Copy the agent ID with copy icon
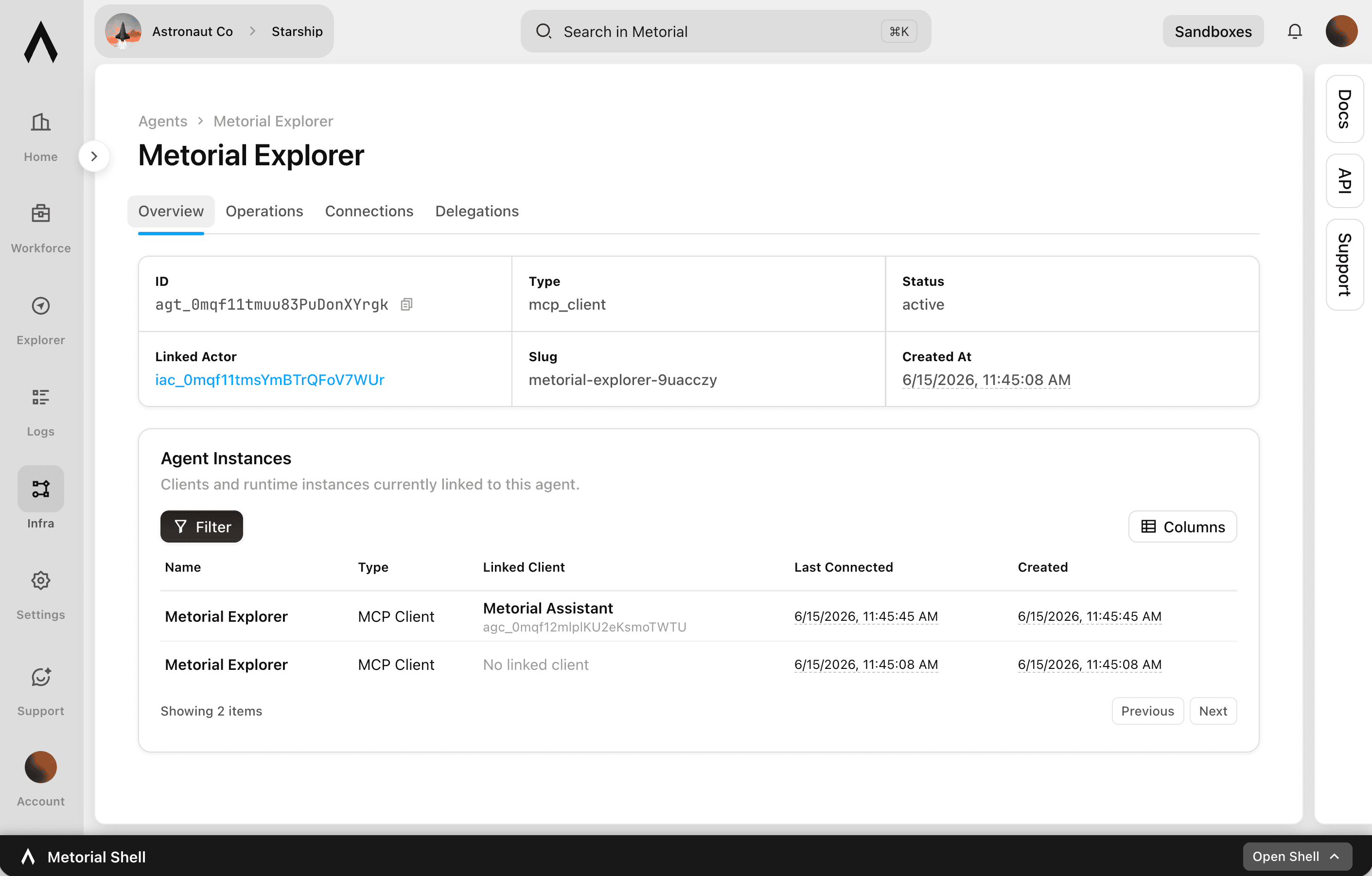Screen dimensions: 1372x876 [x=406, y=304]
